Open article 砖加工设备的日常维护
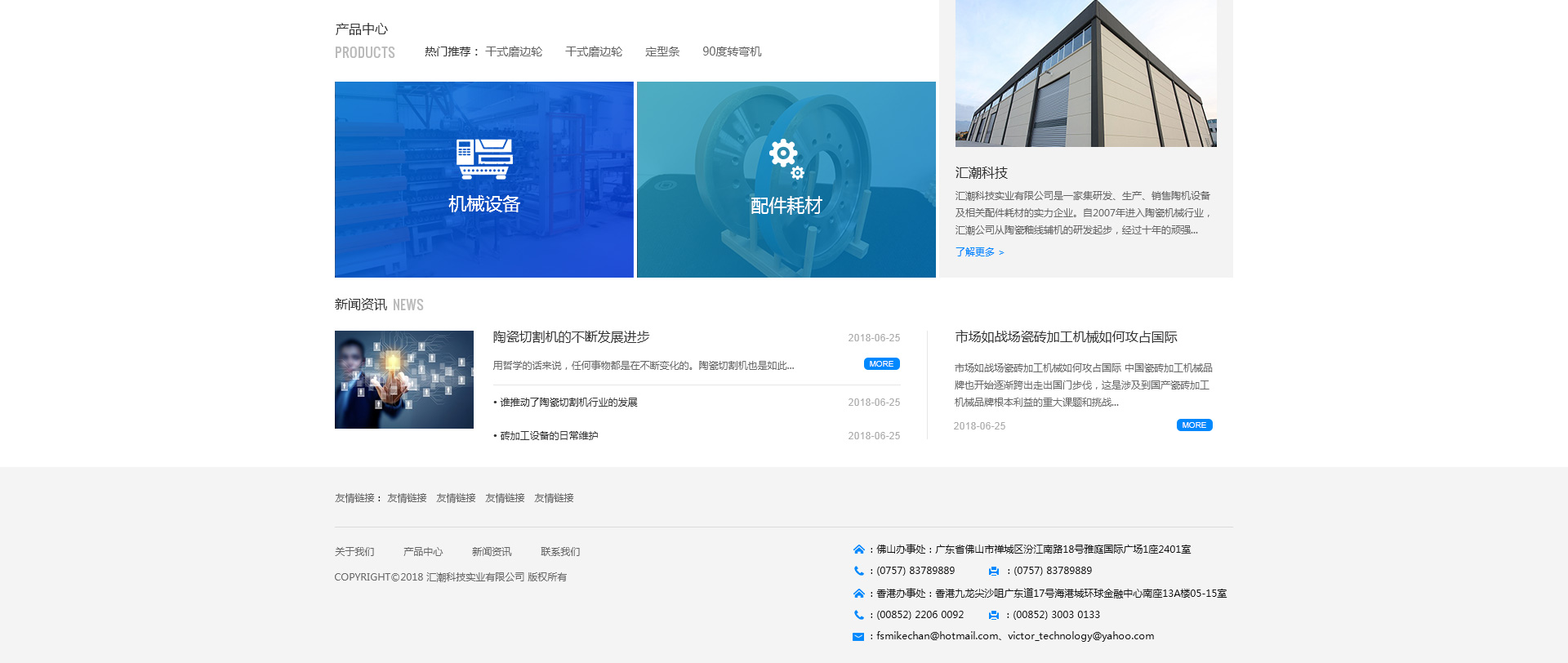This screenshot has width=1568, height=663. coord(549,436)
